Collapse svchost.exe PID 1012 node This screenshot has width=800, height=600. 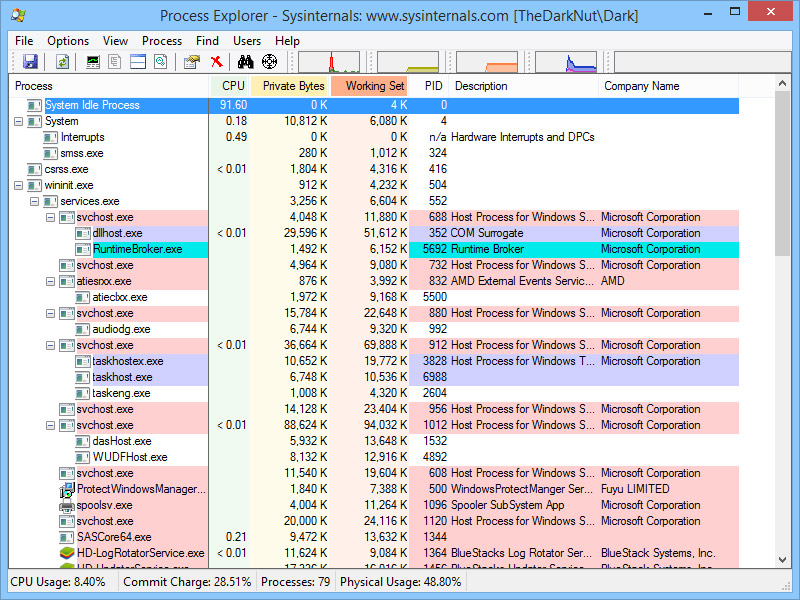[x=51, y=426]
